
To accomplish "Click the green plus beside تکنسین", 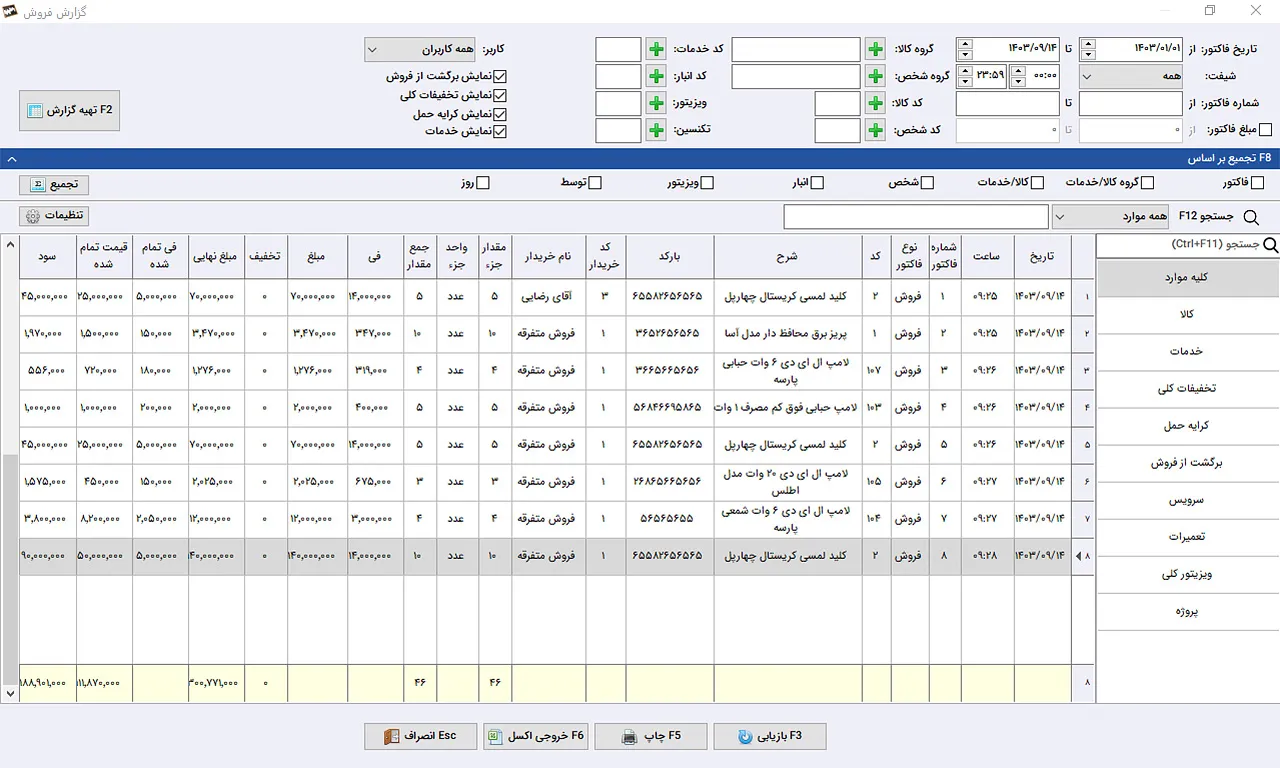I will tap(656, 130).
